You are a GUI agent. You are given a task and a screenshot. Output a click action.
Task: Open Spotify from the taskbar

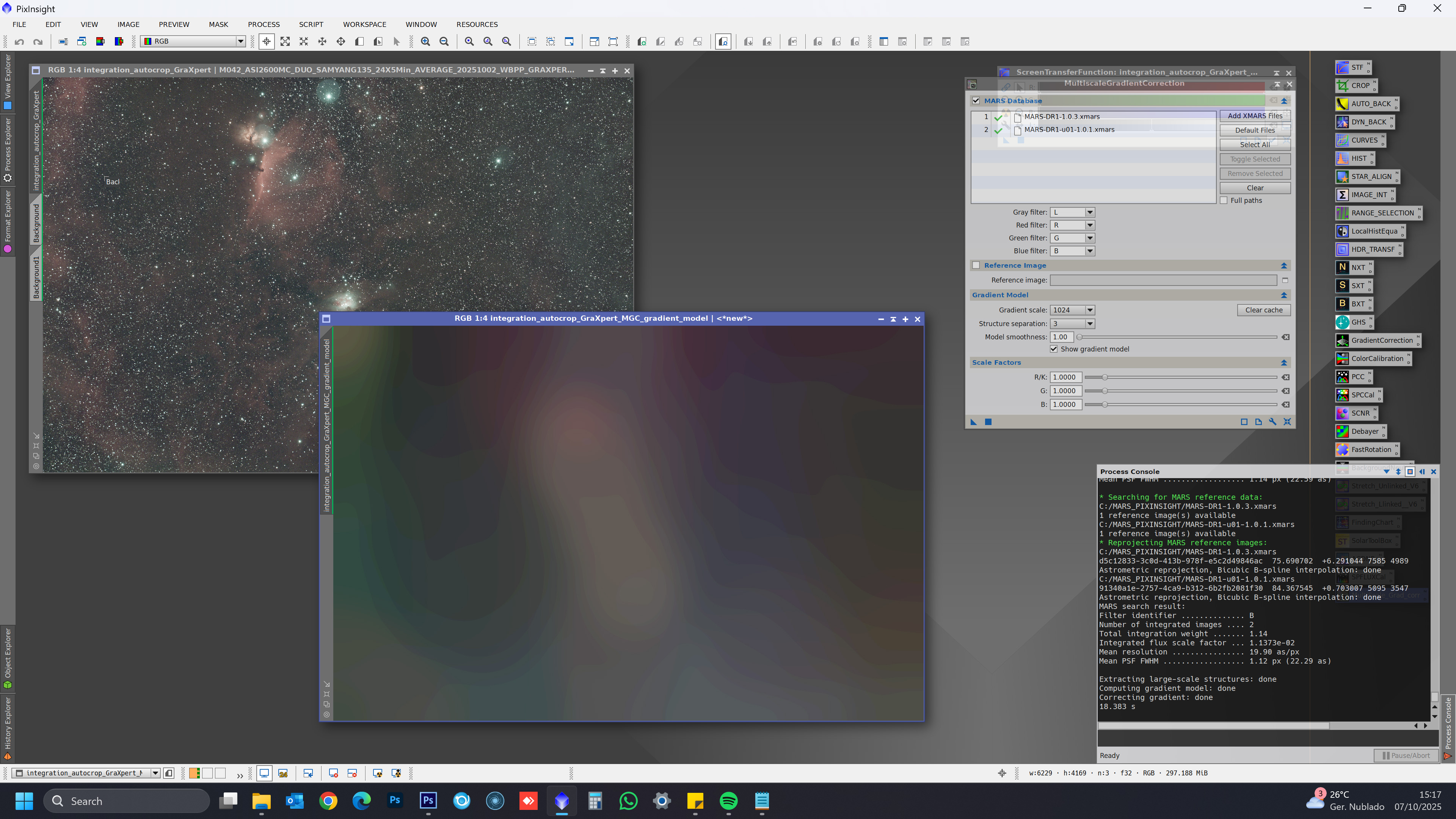[x=728, y=801]
